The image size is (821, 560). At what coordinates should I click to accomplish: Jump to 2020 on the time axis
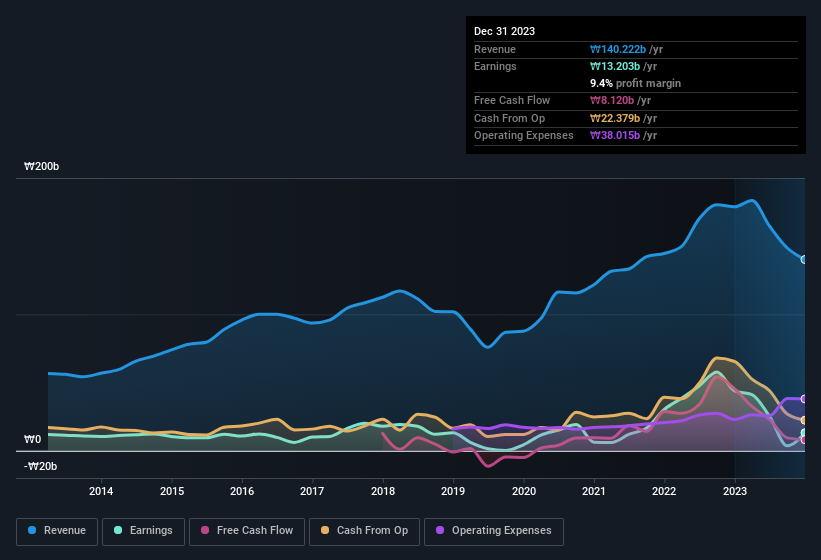pyautogui.click(x=524, y=491)
